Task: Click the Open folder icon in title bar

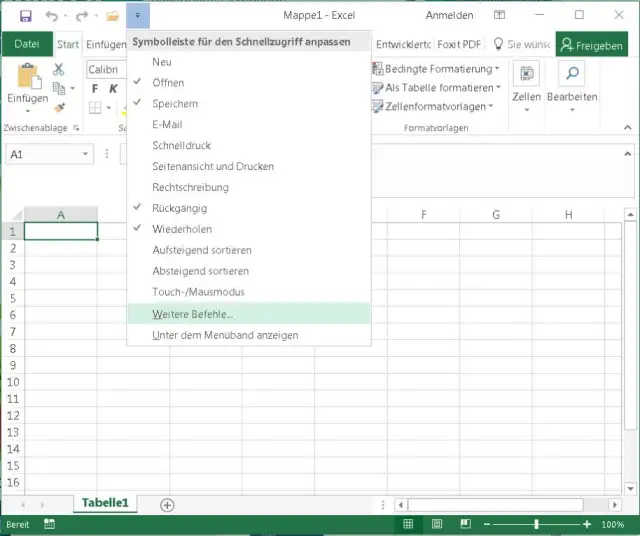Action: 112,16
